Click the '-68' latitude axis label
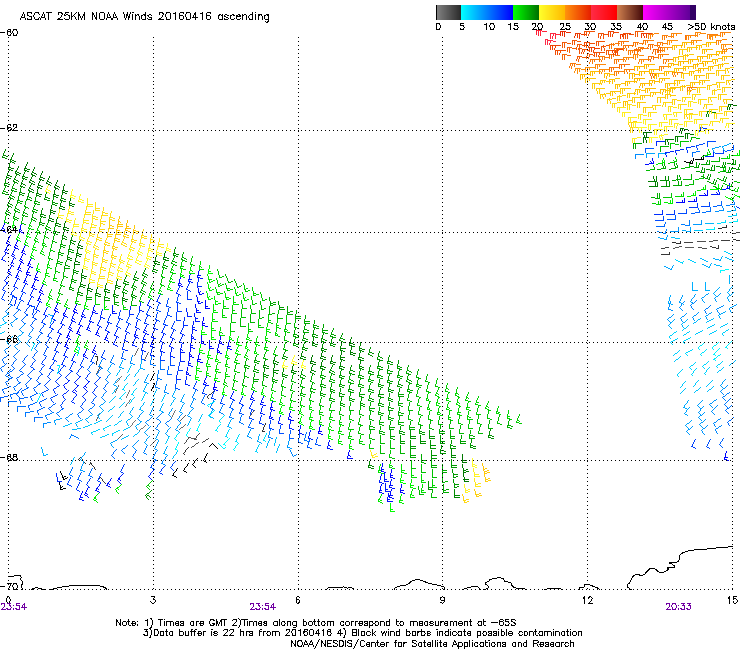The image size is (740, 650). [9, 458]
